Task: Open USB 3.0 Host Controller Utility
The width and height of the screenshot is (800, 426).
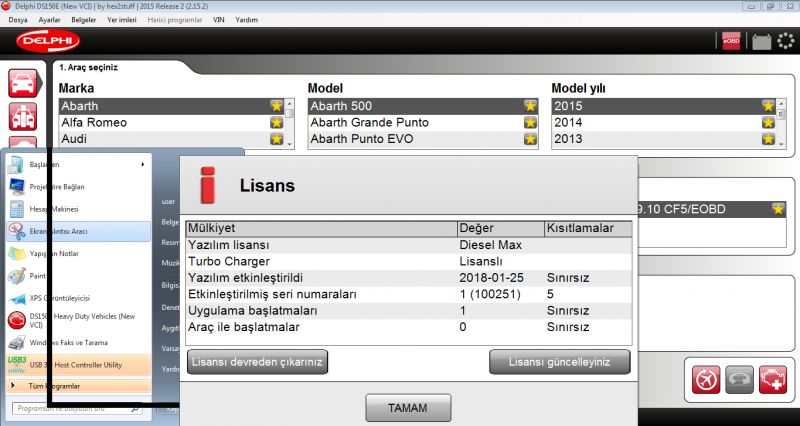Action: (x=79, y=365)
